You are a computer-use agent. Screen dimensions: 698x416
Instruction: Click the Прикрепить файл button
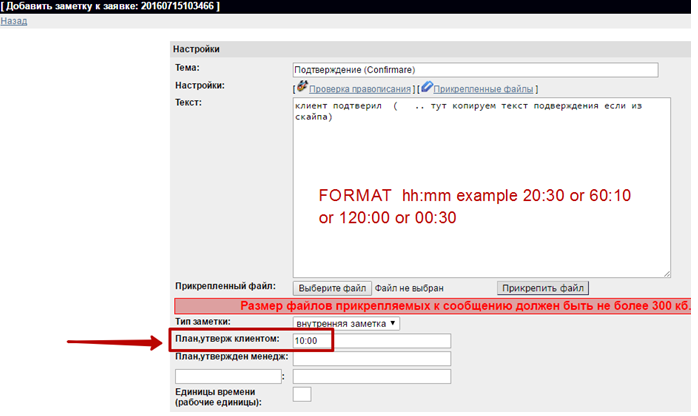[543, 288]
